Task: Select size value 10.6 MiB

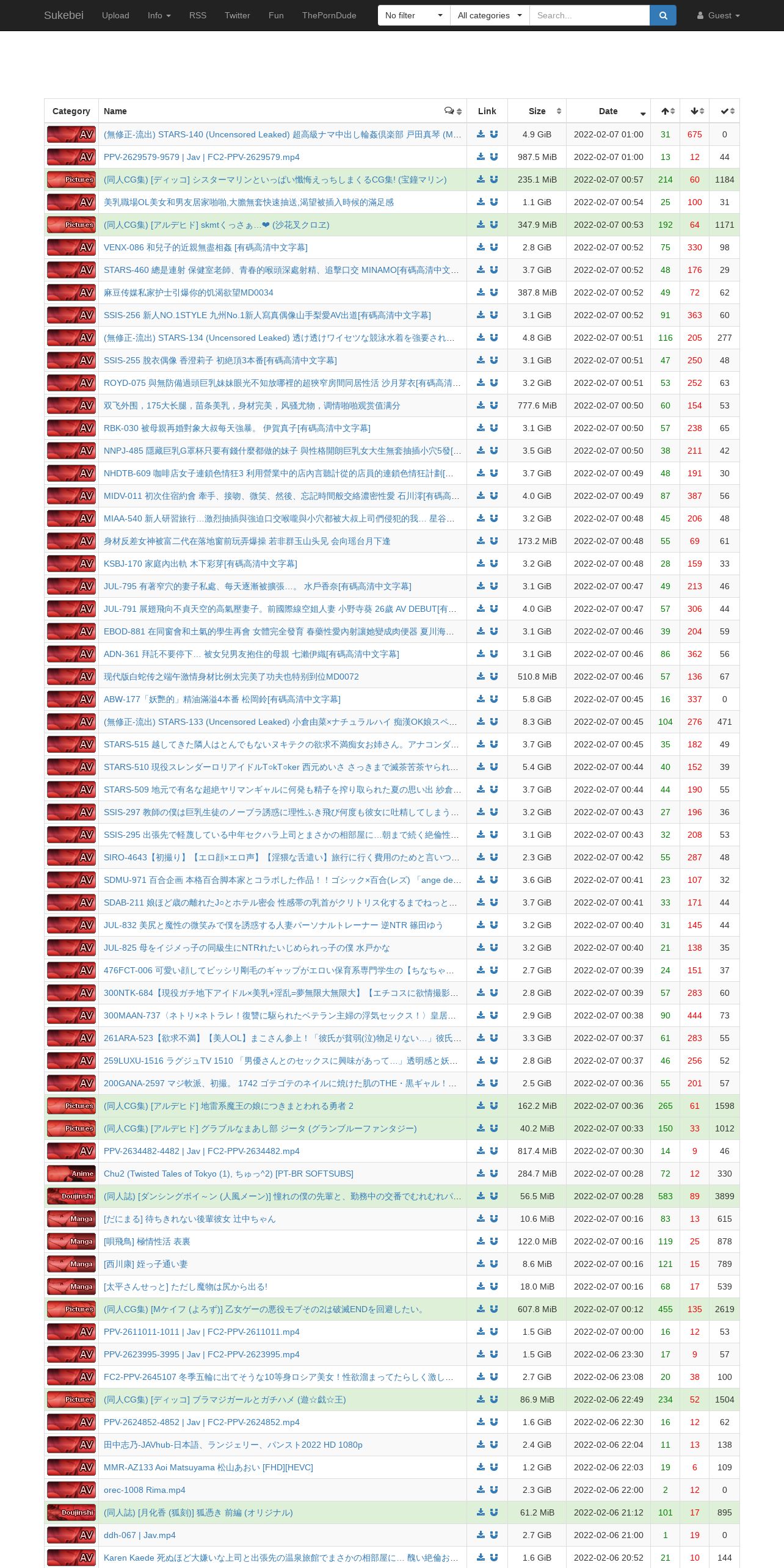Action: [x=537, y=1219]
